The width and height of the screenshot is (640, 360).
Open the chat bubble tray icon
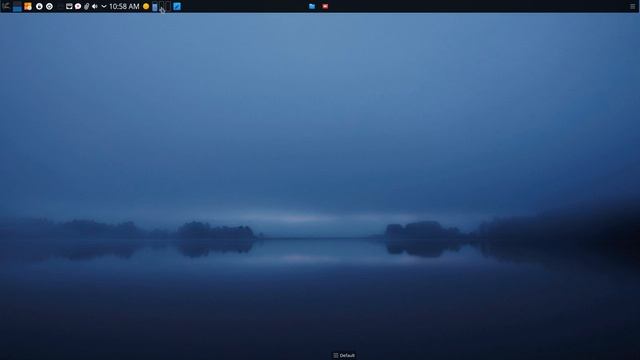(78, 6)
